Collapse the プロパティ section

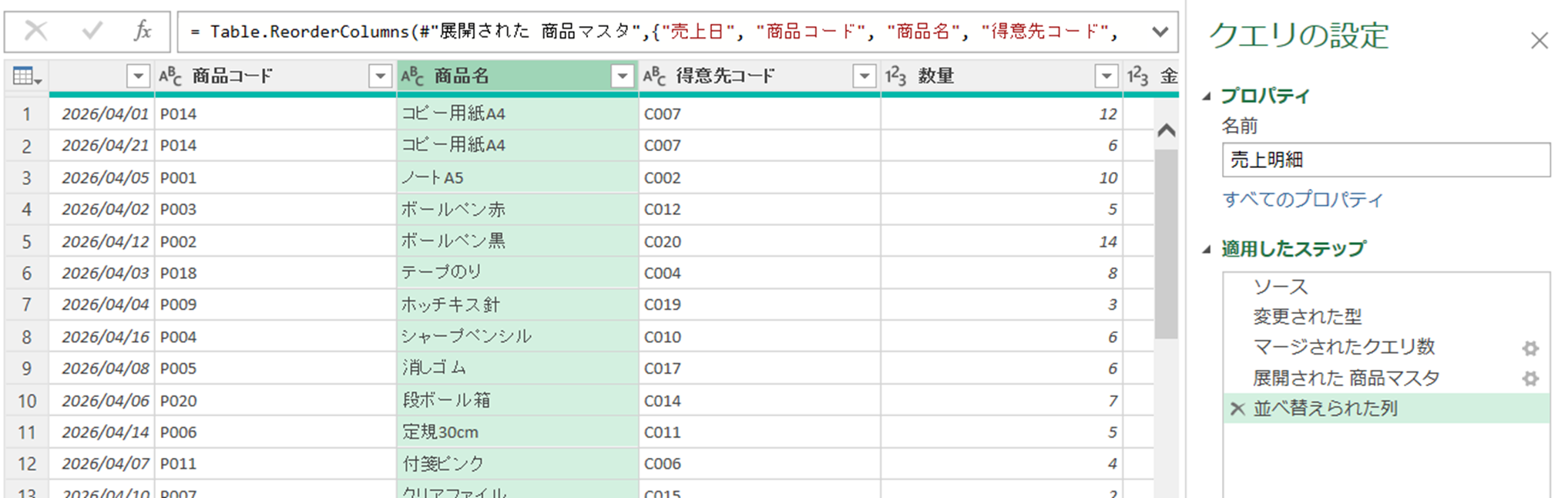(x=1207, y=96)
